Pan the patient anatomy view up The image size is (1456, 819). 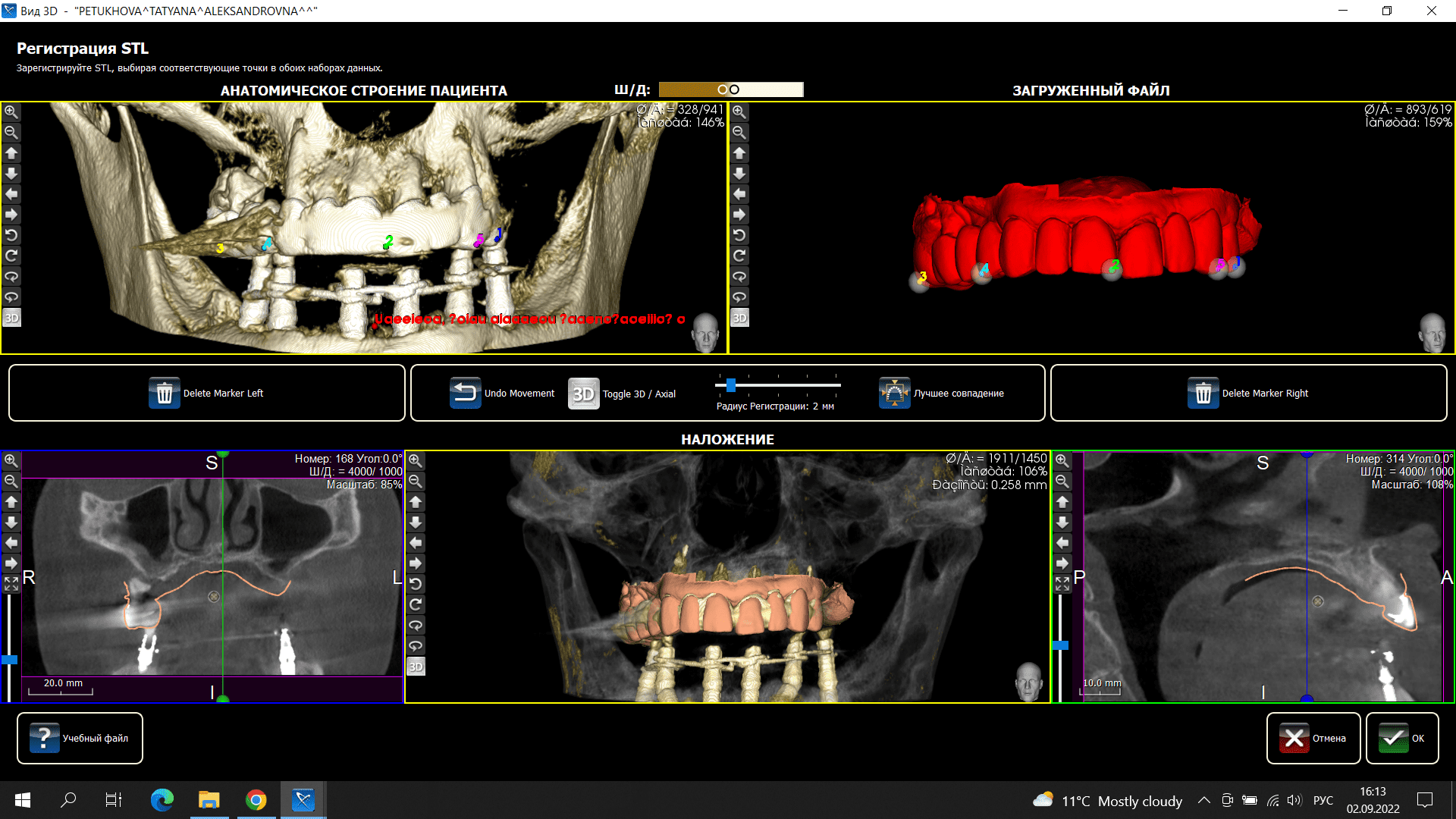[x=11, y=153]
